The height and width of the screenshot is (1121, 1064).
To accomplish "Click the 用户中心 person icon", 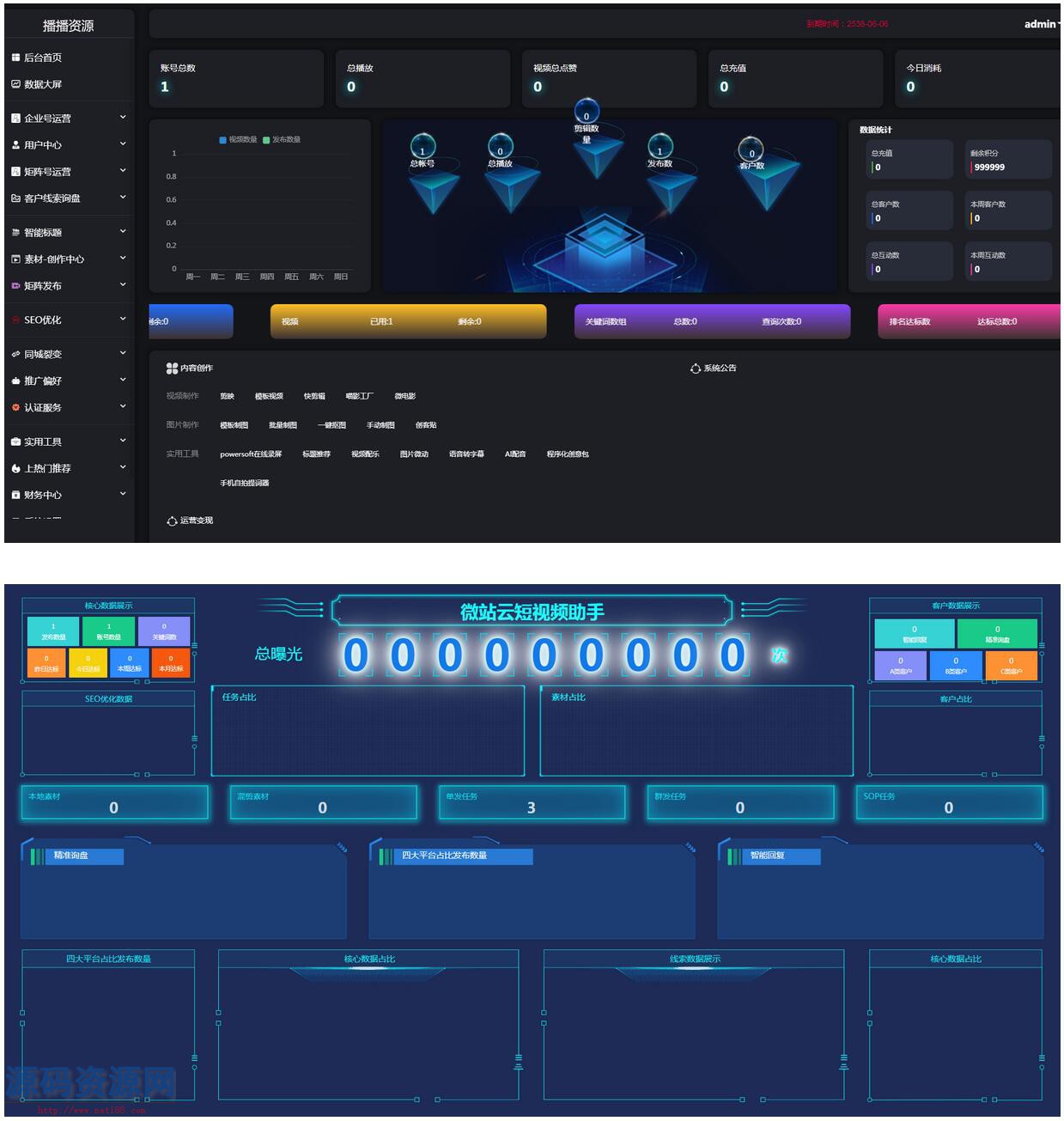I will [15, 145].
